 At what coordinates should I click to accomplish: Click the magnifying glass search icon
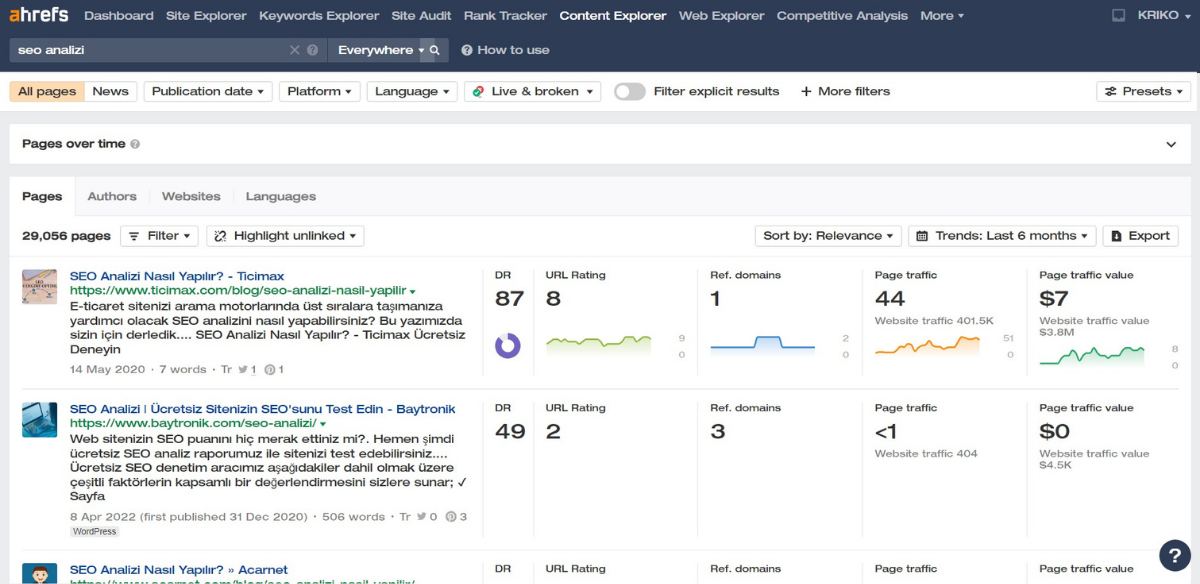(435, 50)
